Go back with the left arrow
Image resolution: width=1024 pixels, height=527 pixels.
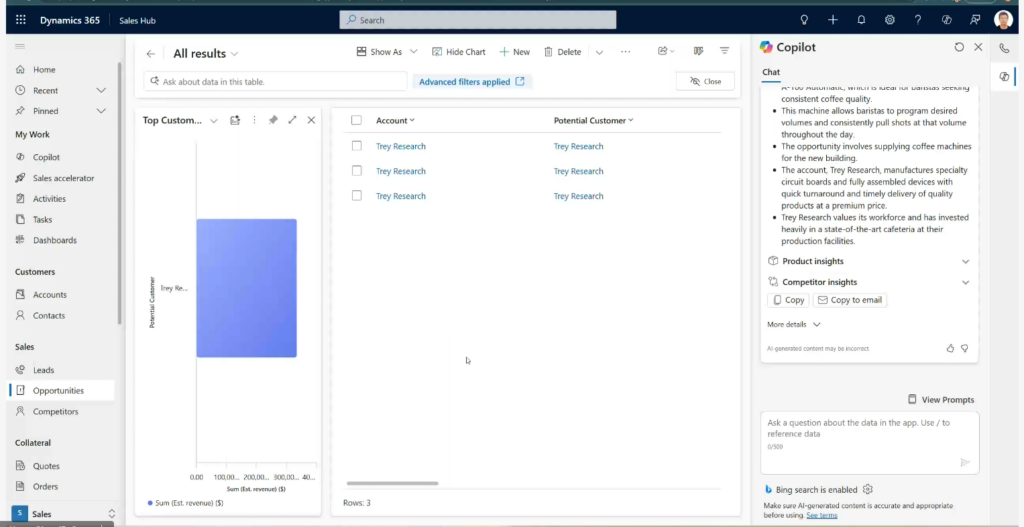[x=151, y=54]
